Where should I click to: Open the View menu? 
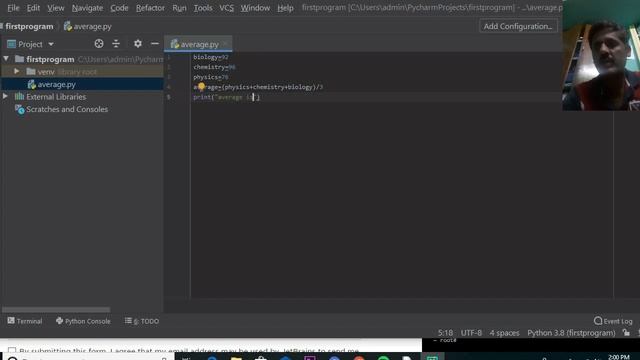[x=56, y=8]
